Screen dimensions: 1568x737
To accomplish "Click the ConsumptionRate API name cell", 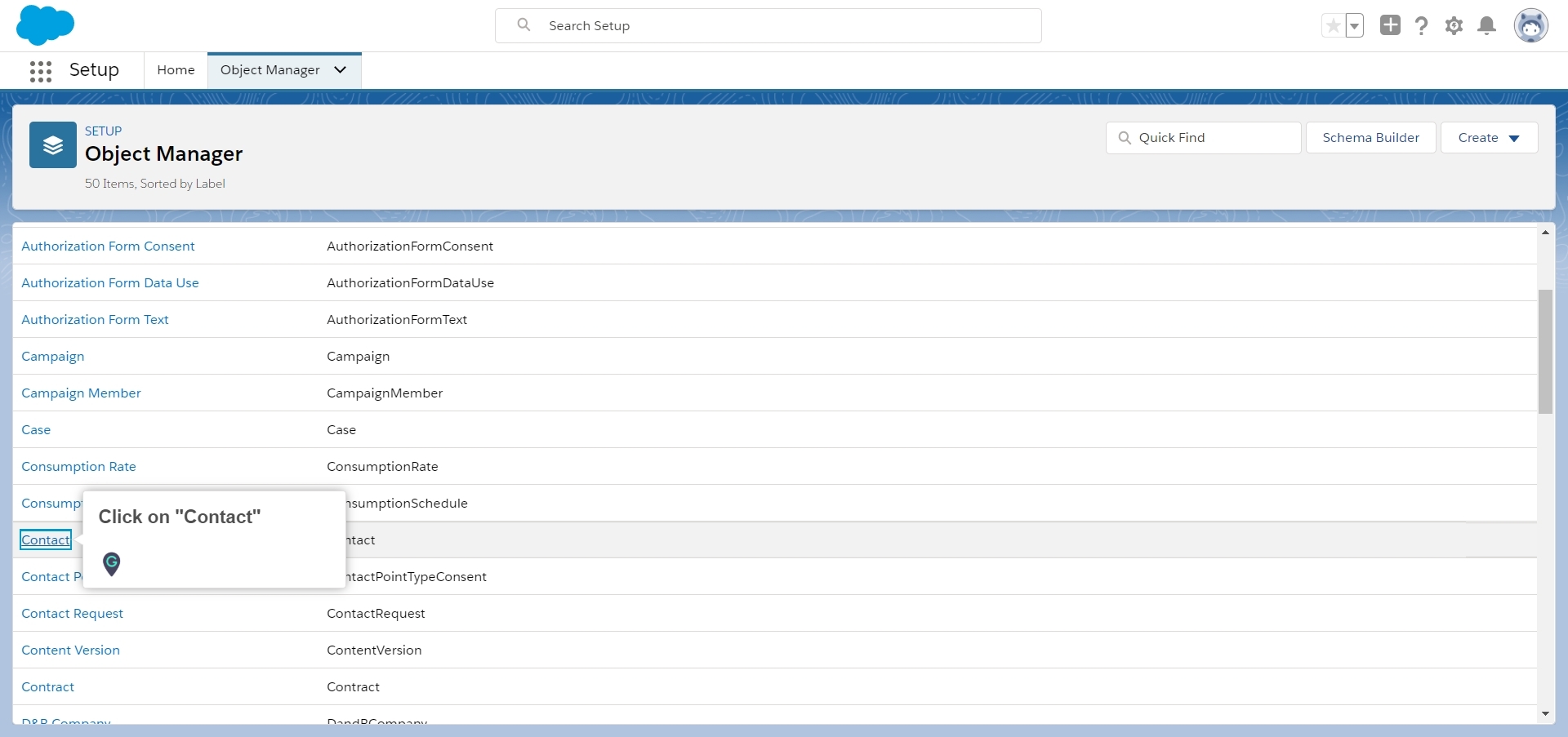I will (x=382, y=467).
